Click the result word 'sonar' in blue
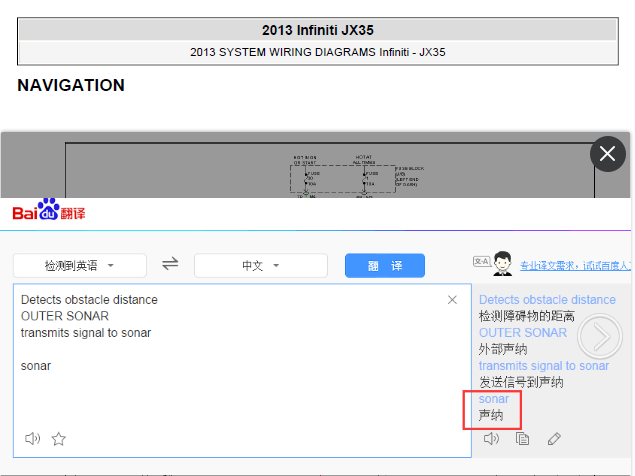 494,399
